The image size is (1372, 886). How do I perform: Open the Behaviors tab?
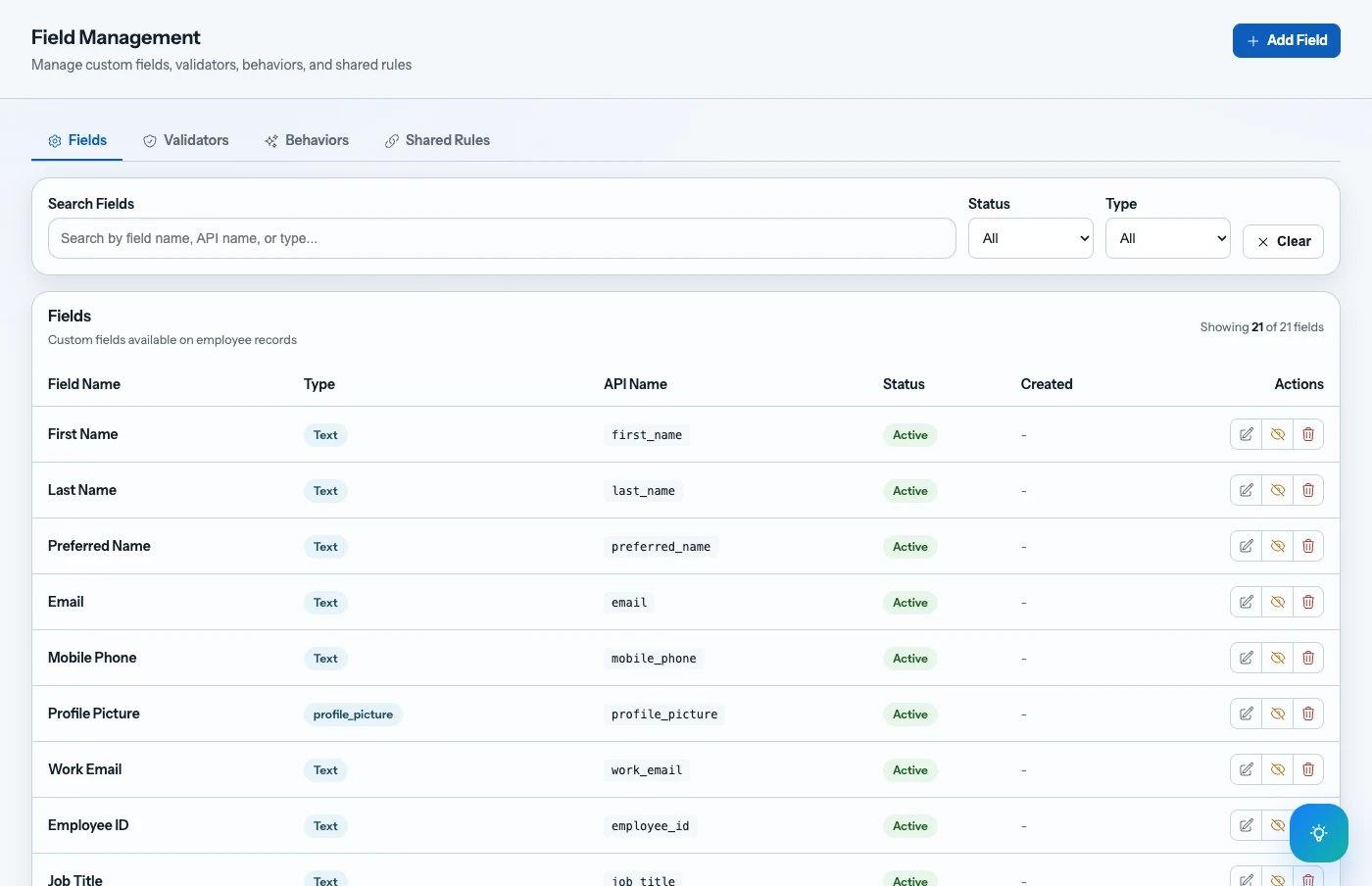307,140
